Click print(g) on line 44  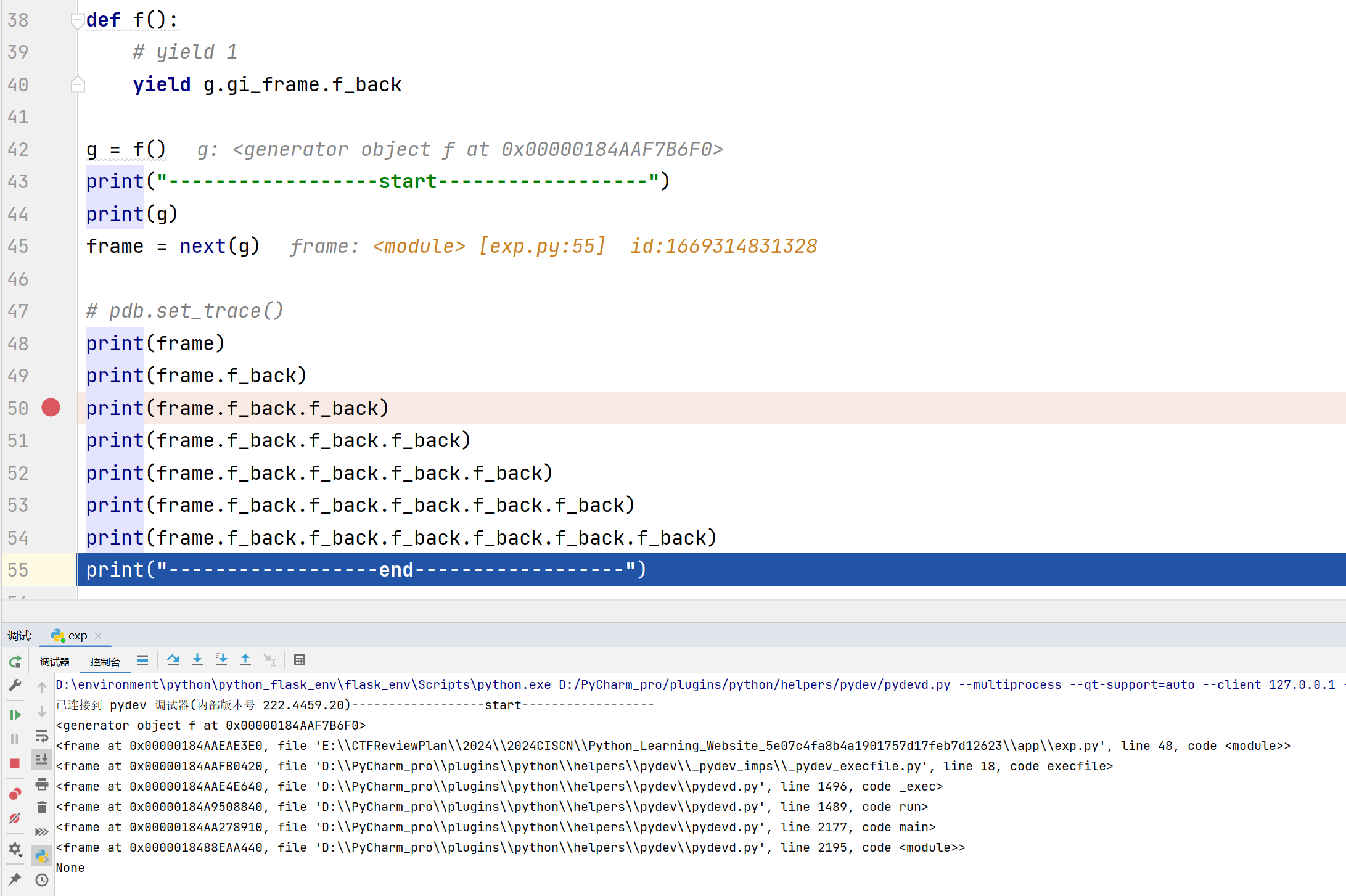tap(132, 214)
